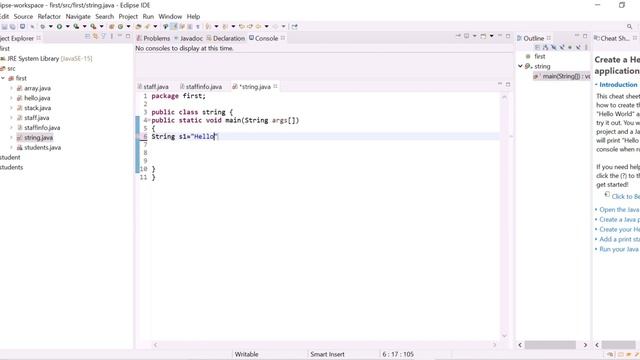Screen dimensions: 640x360
Task: Open the Refactor menu
Action: 49,16
